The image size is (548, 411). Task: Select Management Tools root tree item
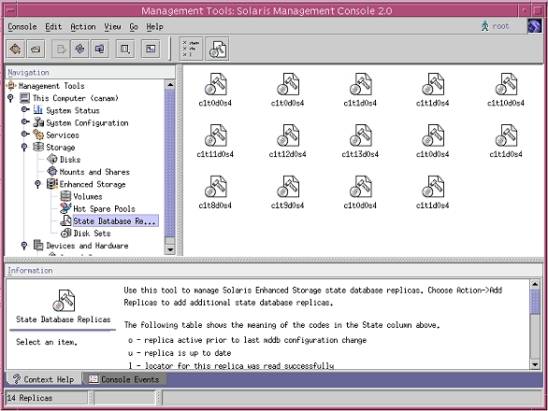tap(51, 86)
